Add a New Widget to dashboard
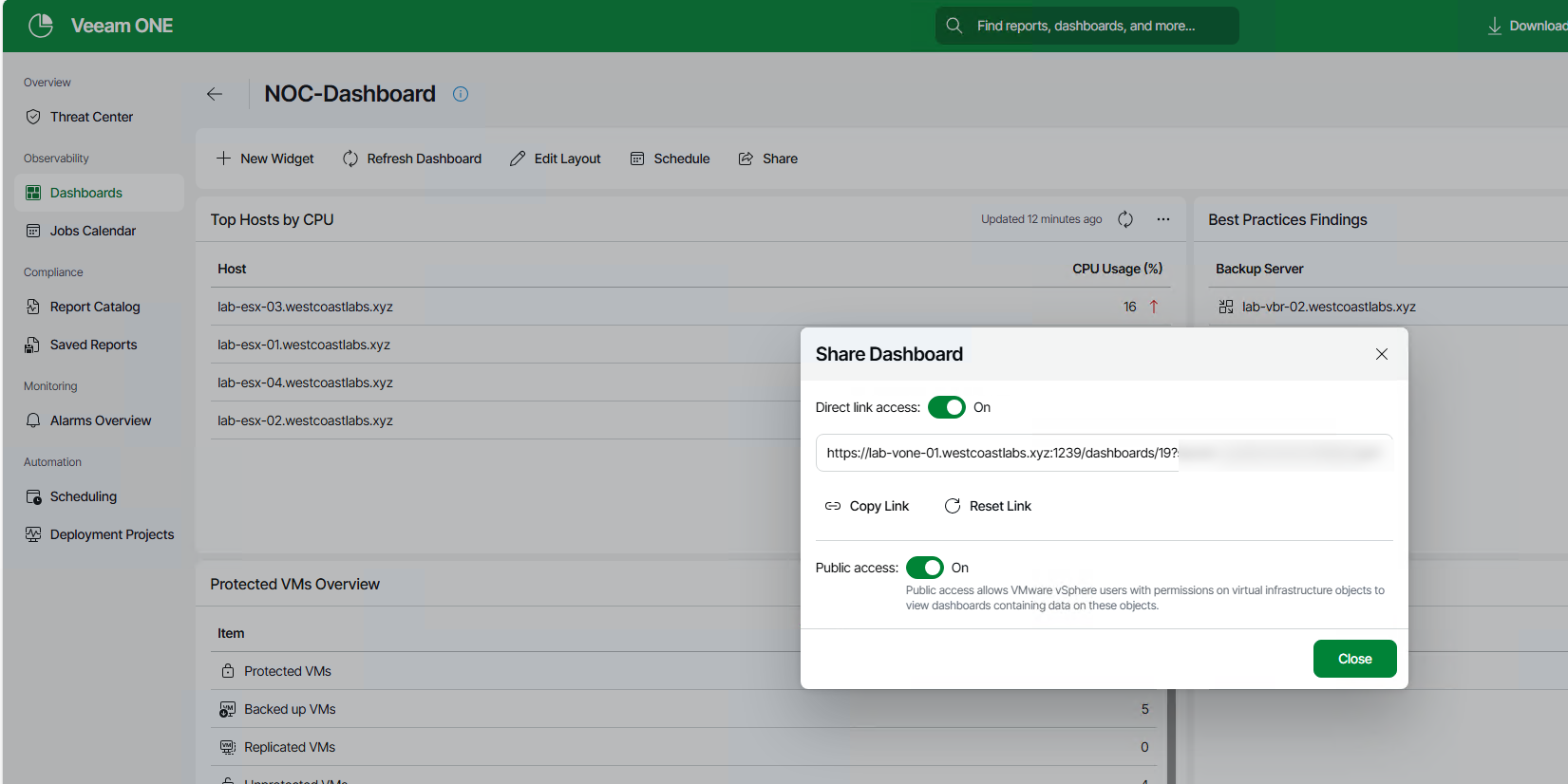 (x=265, y=159)
